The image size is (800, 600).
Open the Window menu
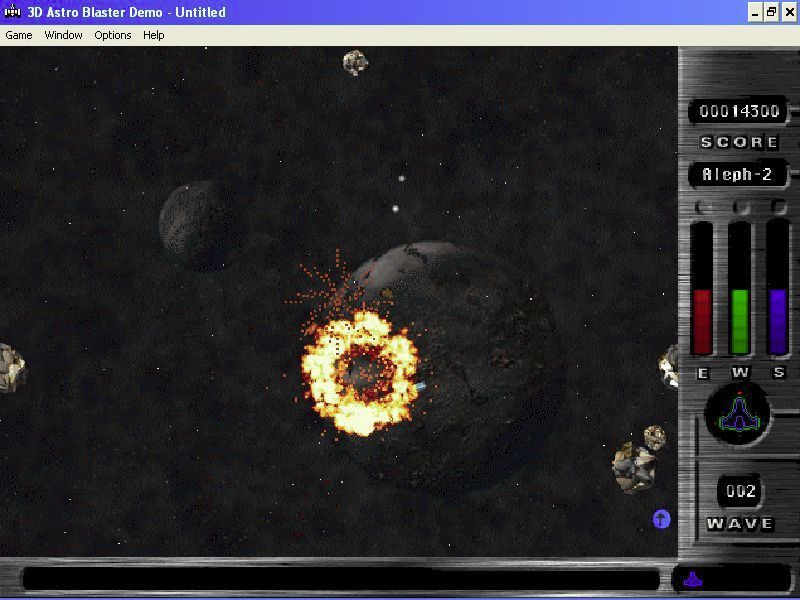pos(63,35)
